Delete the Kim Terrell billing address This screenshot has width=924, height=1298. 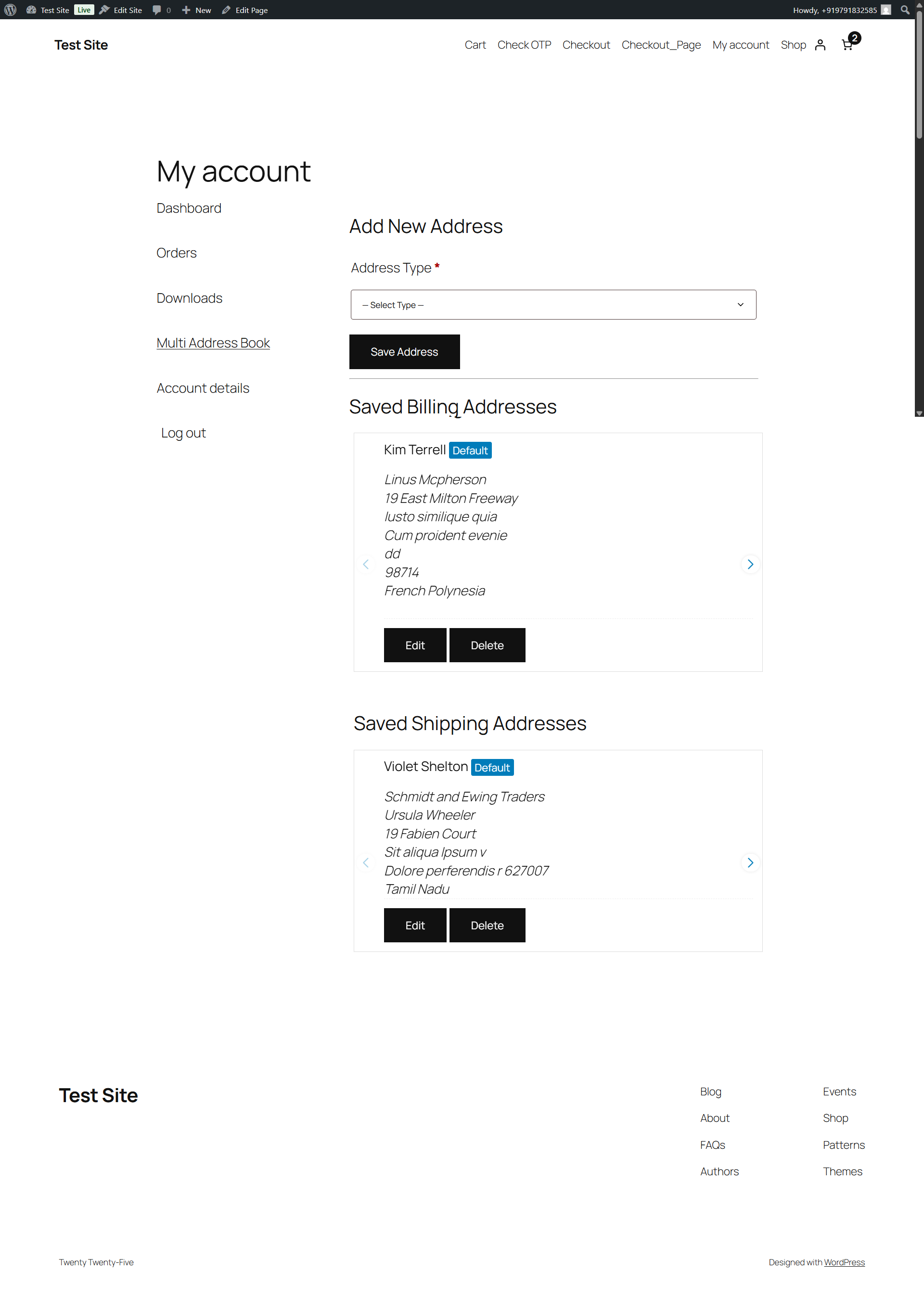click(487, 645)
